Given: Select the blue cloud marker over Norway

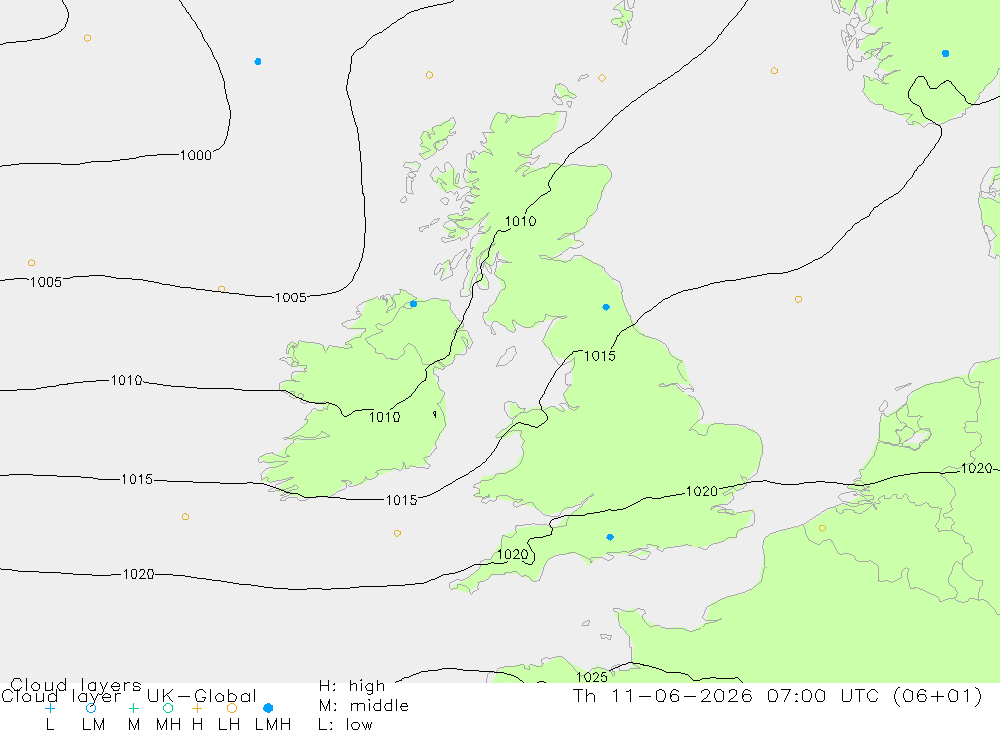Looking at the screenshot, I should [945, 54].
